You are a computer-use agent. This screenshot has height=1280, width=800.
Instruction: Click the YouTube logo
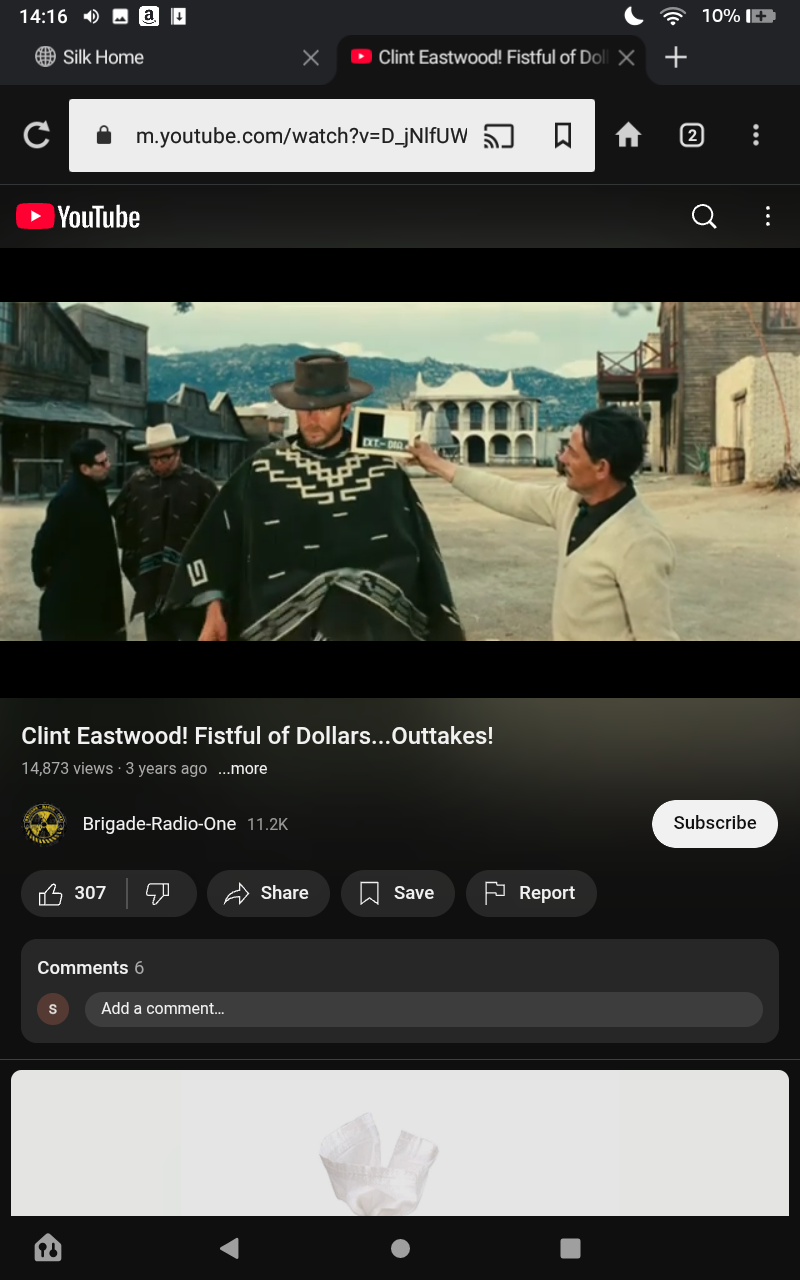click(x=78, y=216)
